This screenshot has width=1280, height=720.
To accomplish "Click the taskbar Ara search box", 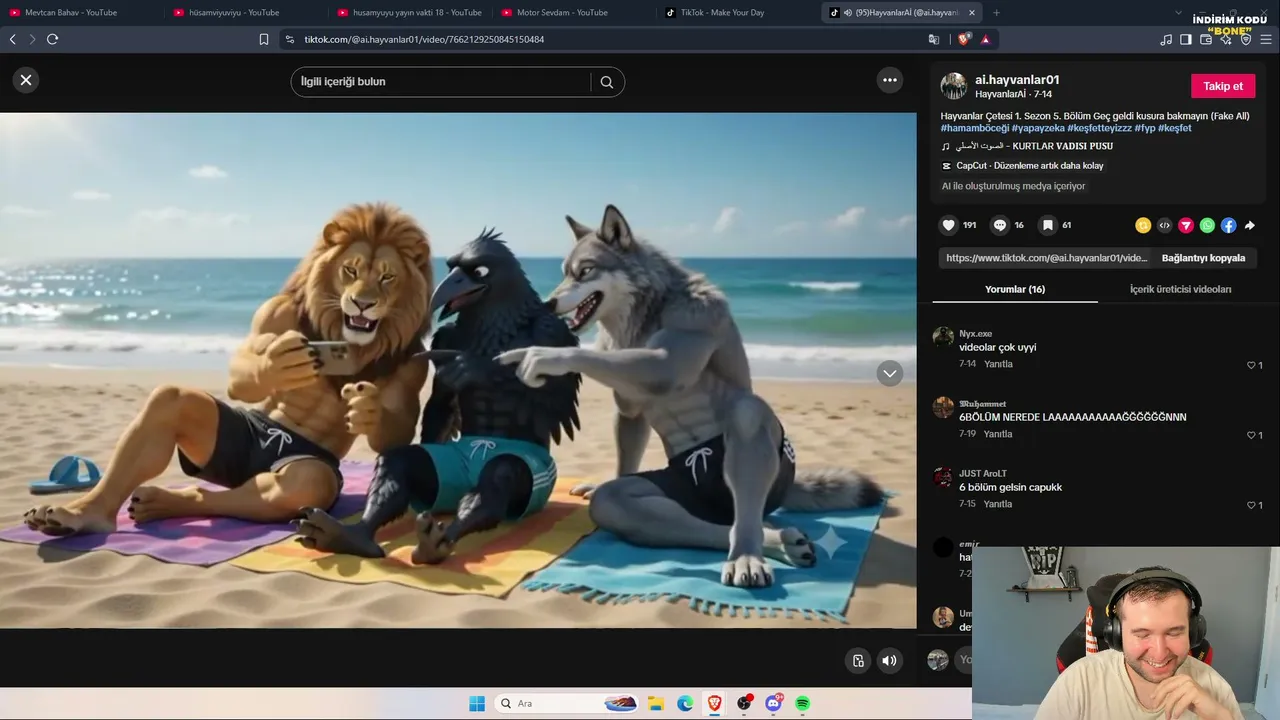I will [x=566, y=704].
